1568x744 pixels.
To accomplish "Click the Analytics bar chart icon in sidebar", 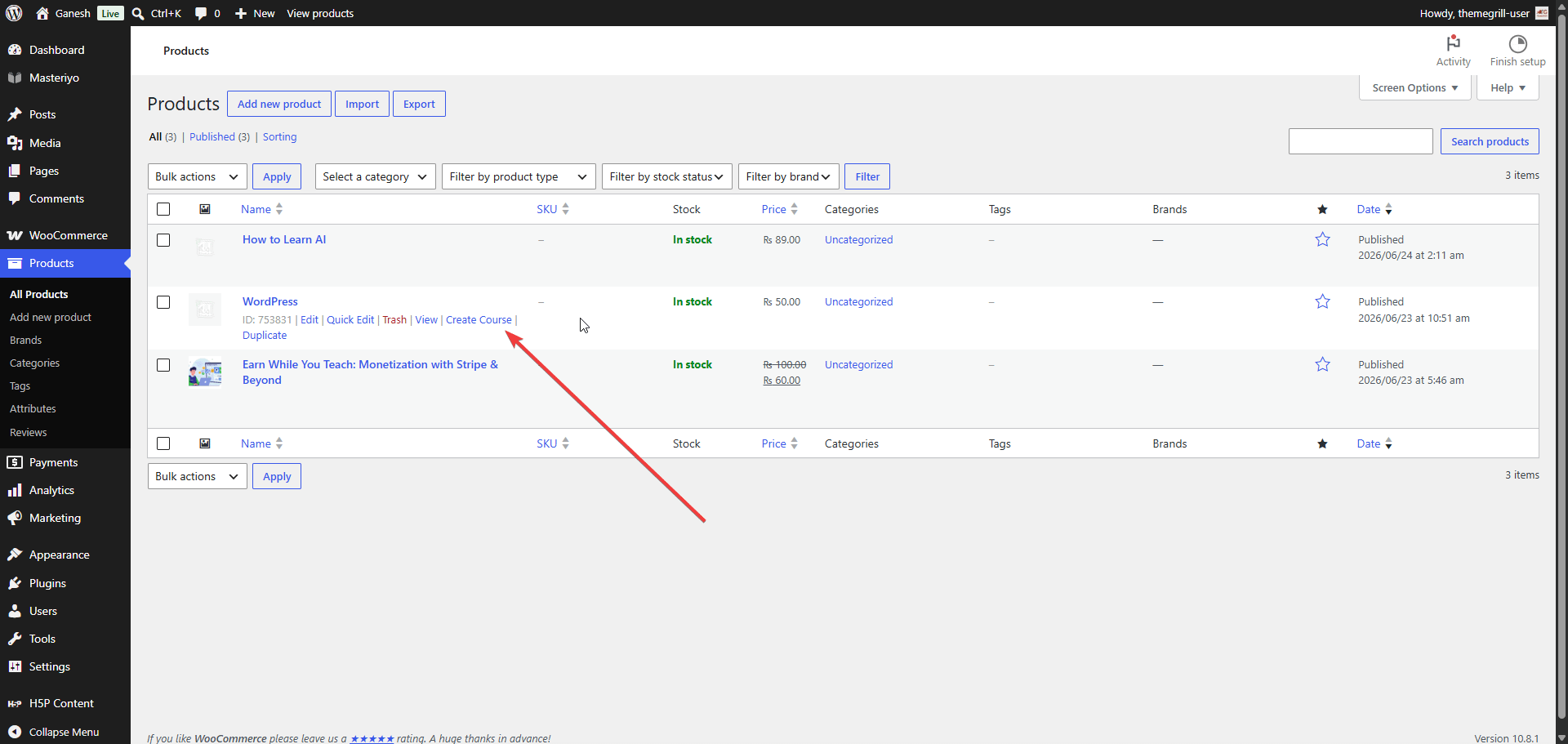I will pyautogui.click(x=15, y=490).
